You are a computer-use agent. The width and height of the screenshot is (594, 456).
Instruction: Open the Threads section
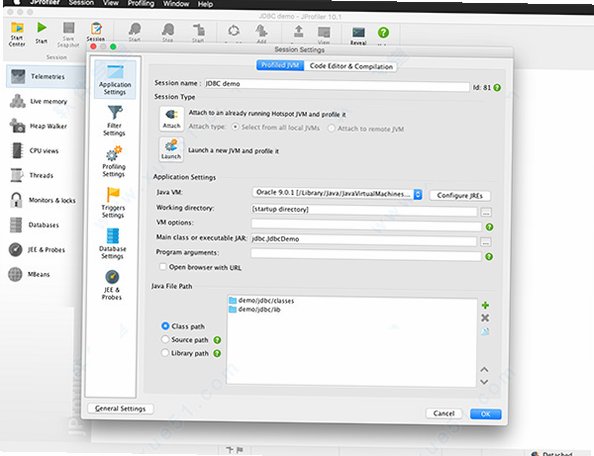coord(32,175)
